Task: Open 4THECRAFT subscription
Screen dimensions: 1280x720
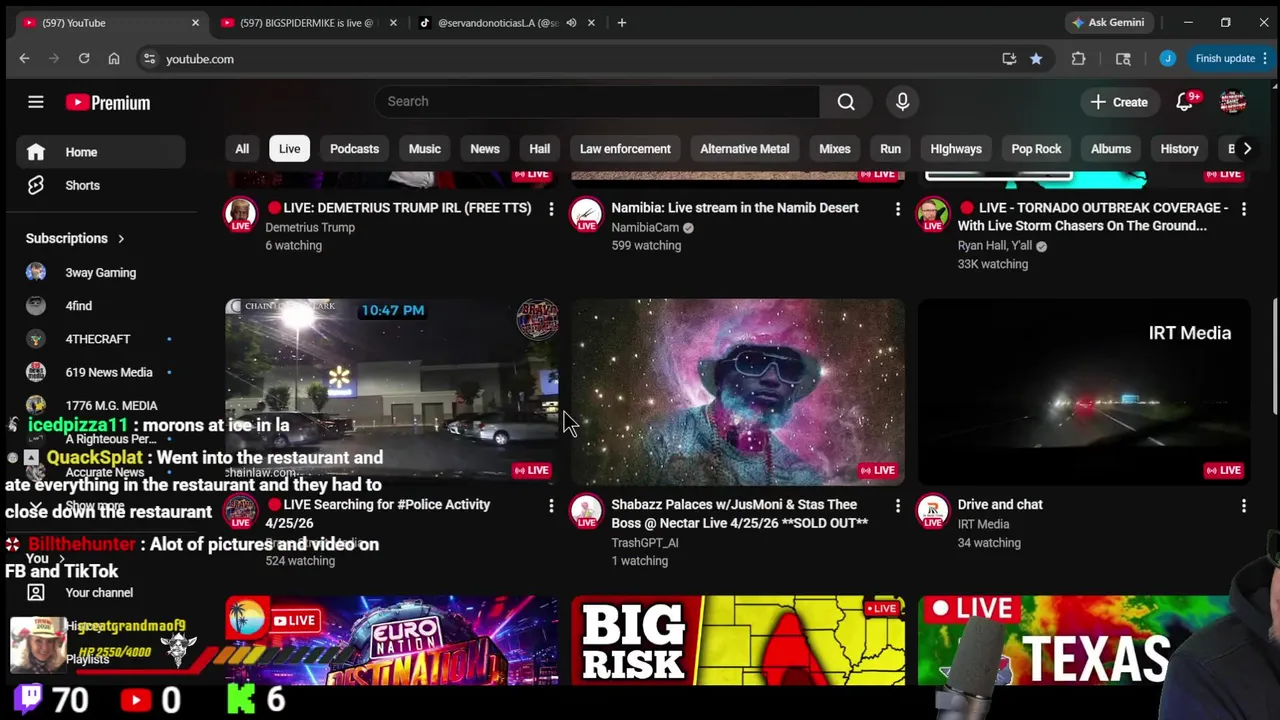Action: (100, 339)
